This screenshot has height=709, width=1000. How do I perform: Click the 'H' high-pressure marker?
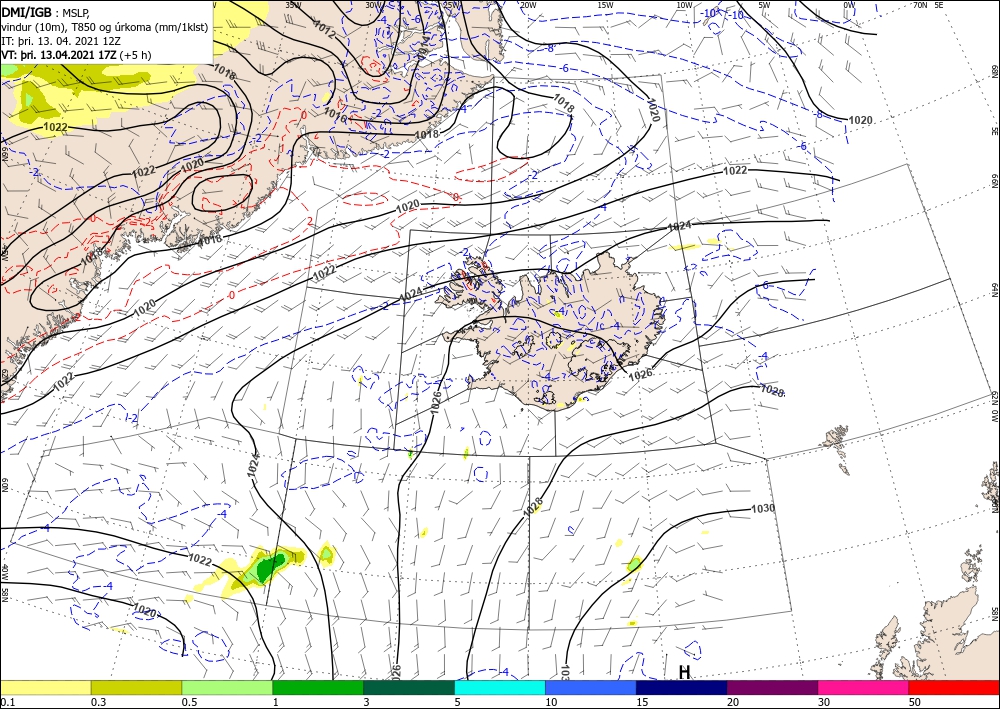point(684,672)
